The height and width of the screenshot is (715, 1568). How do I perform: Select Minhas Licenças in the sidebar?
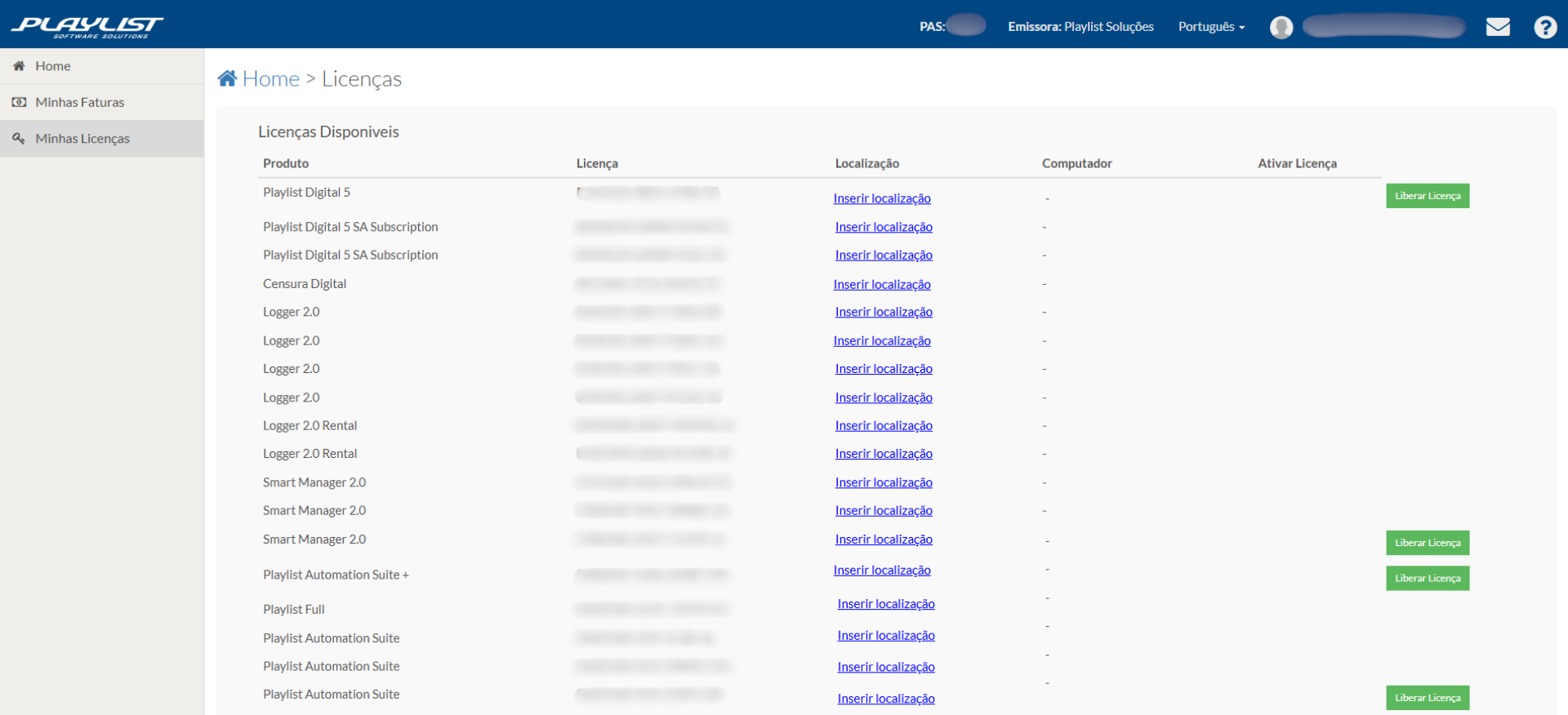[102, 139]
